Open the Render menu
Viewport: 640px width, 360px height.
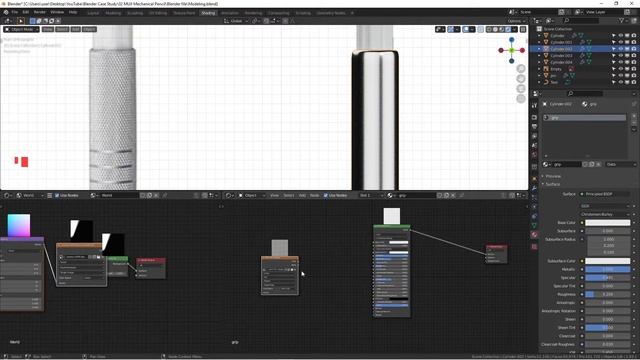(40, 12)
